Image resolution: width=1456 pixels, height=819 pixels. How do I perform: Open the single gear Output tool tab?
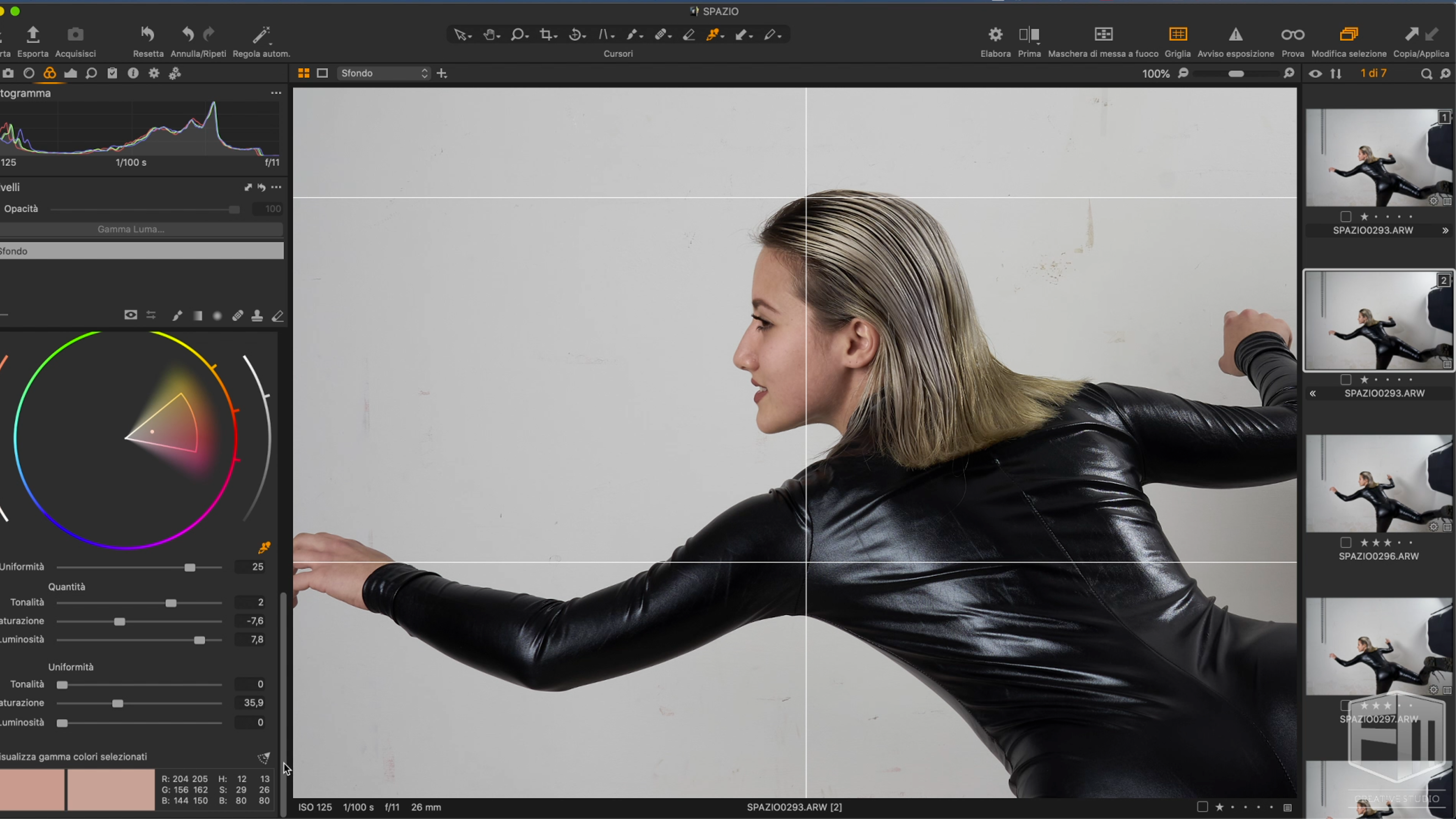pyautogui.click(x=154, y=74)
